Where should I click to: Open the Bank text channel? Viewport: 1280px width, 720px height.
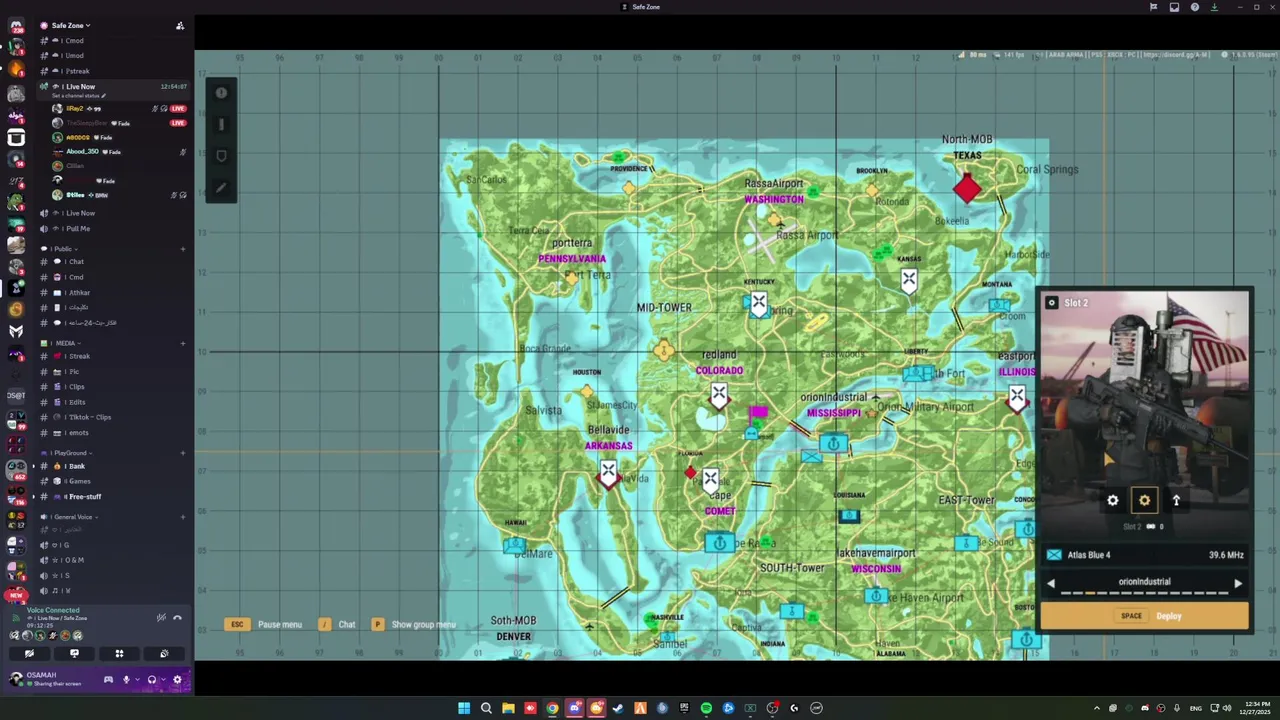click(x=112, y=466)
